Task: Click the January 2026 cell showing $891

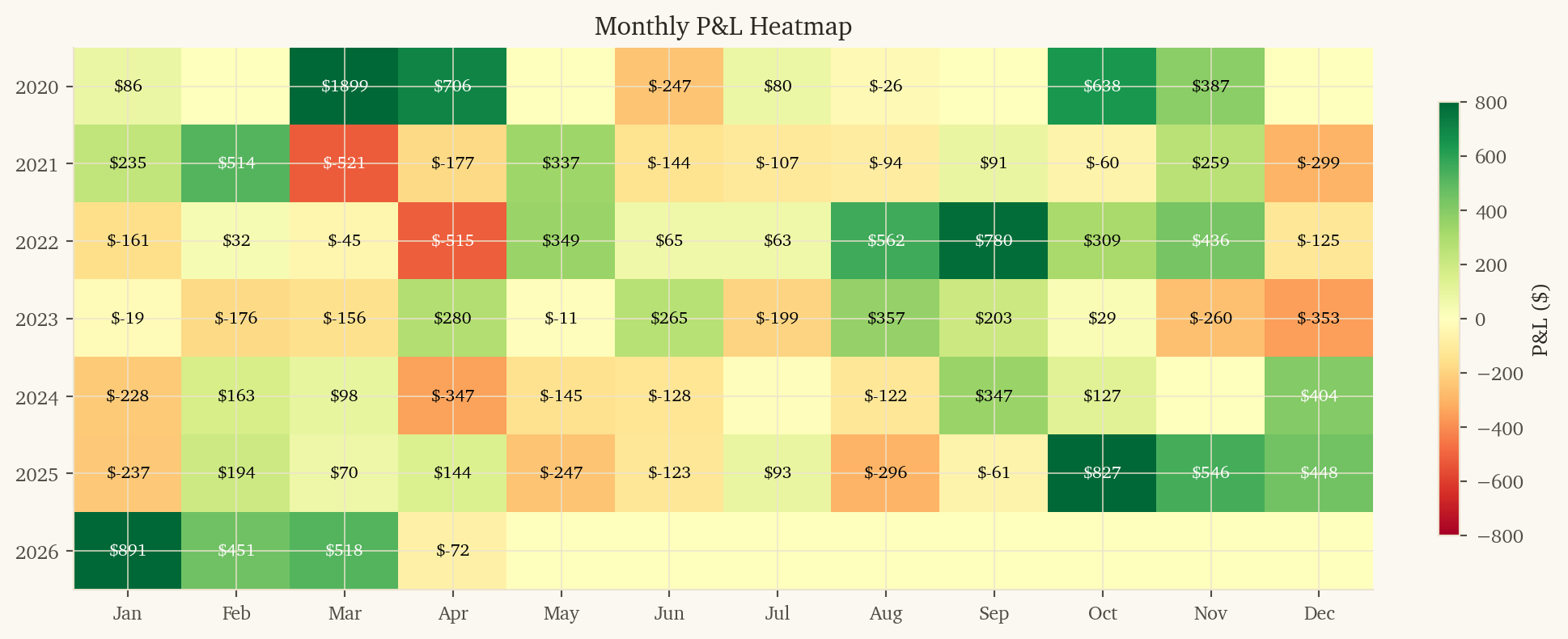Action: tap(128, 551)
